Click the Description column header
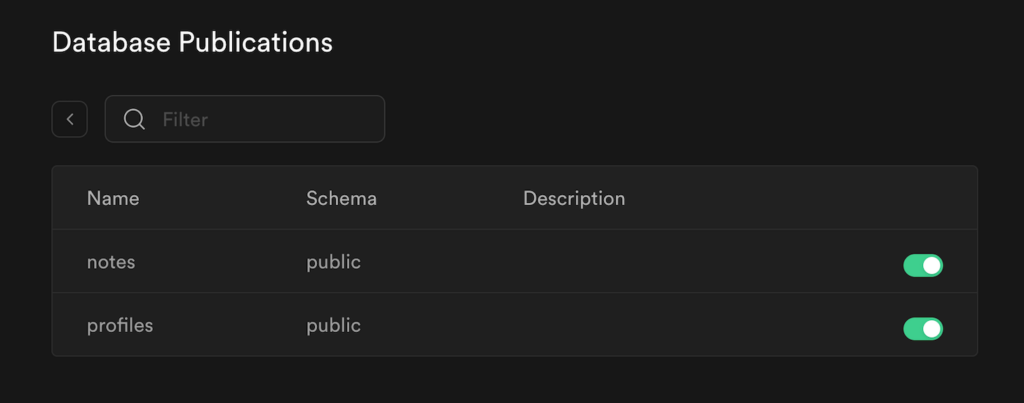The width and height of the screenshot is (1024, 403). (574, 198)
